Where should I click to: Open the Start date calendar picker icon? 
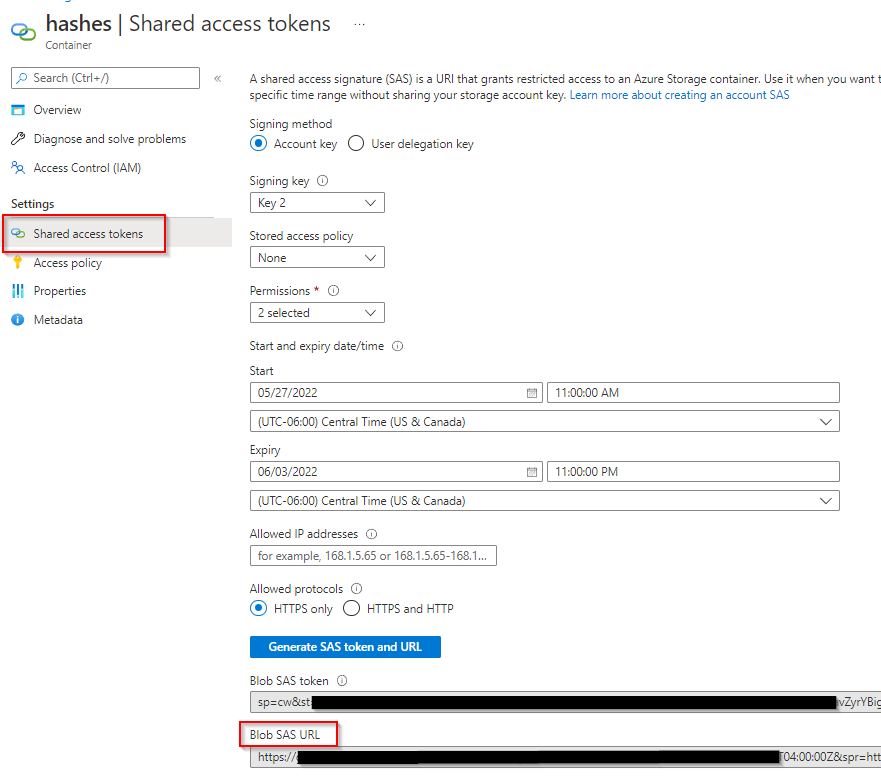tap(532, 393)
